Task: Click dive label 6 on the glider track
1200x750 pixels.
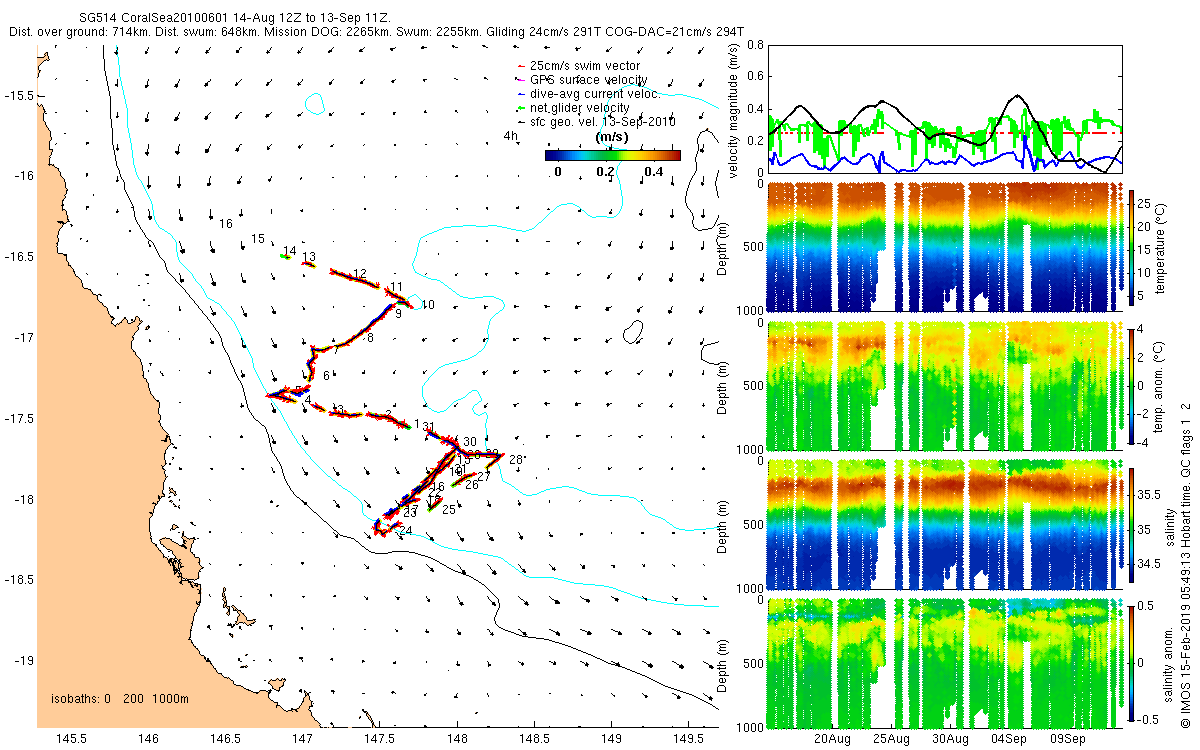Action: point(326,376)
